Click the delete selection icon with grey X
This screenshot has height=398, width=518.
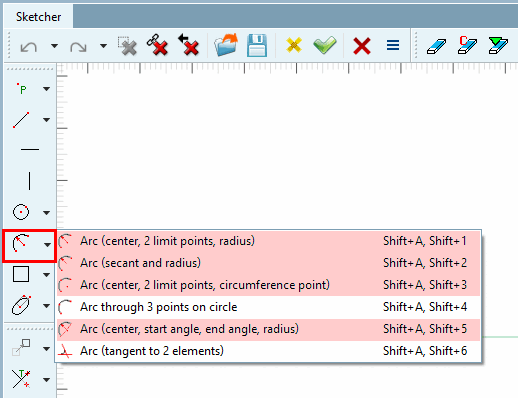(127, 46)
